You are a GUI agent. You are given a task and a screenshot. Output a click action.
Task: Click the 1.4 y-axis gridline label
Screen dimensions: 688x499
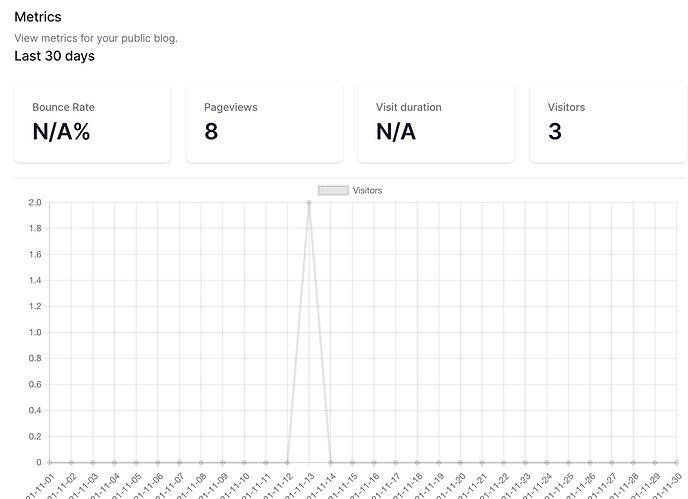[35, 280]
